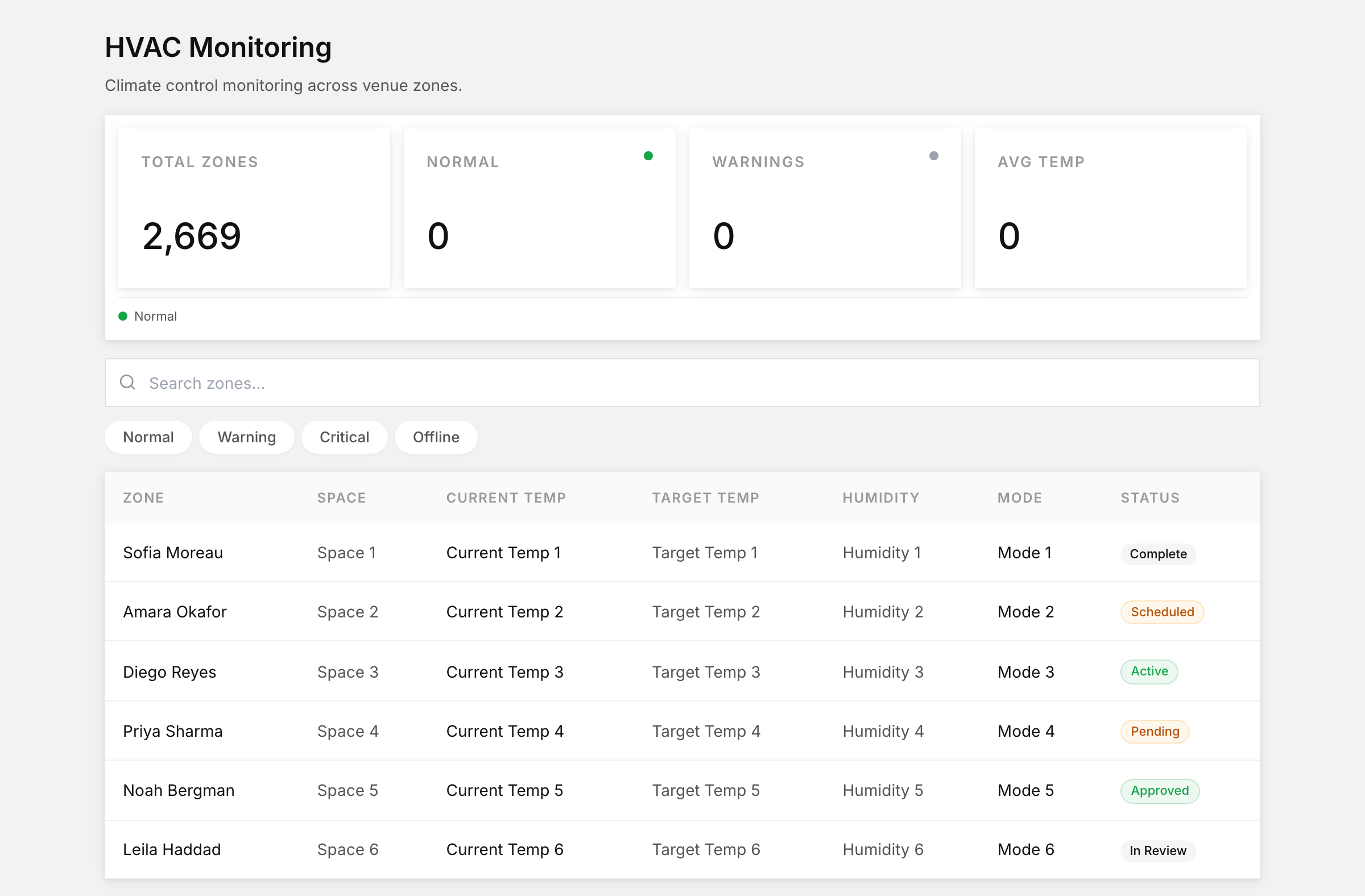This screenshot has width=1365, height=896.
Task: Click the Normal legend label
Action: (155, 317)
